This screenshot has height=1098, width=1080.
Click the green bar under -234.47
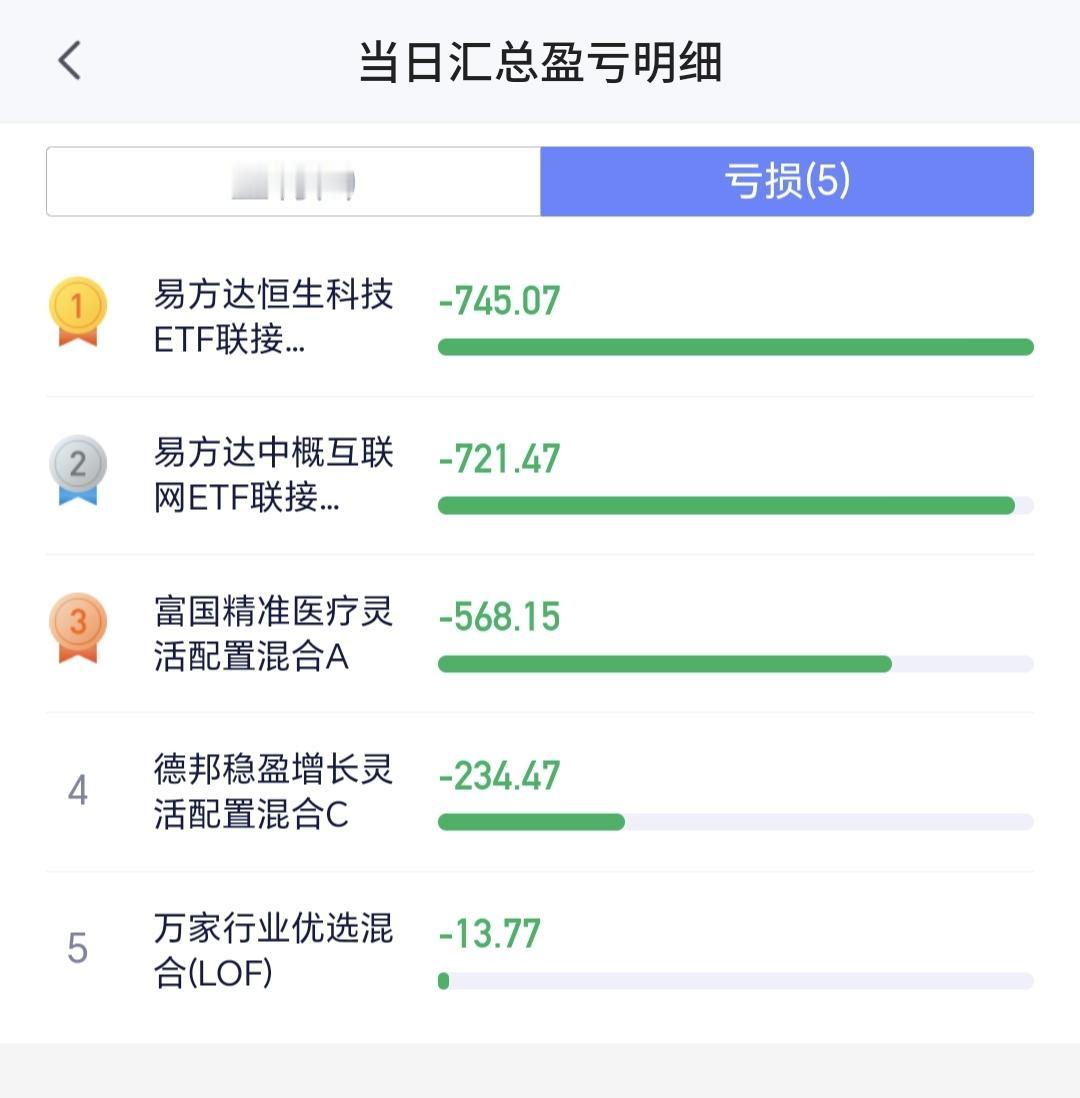coord(531,822)
